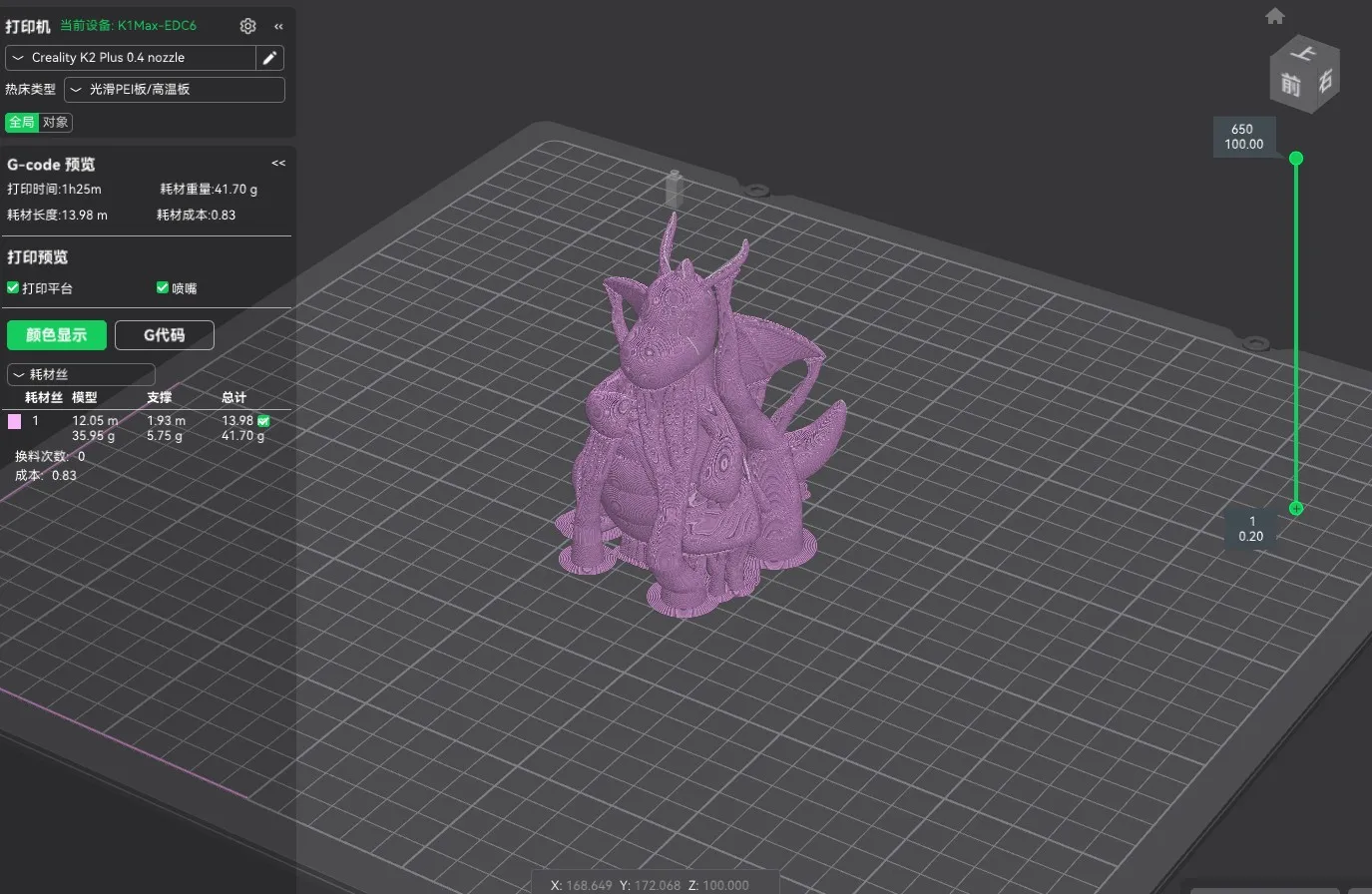The height and width of the screenshot is (894, 1372).
Task: Click the 模型 column header
Action: 85,397
